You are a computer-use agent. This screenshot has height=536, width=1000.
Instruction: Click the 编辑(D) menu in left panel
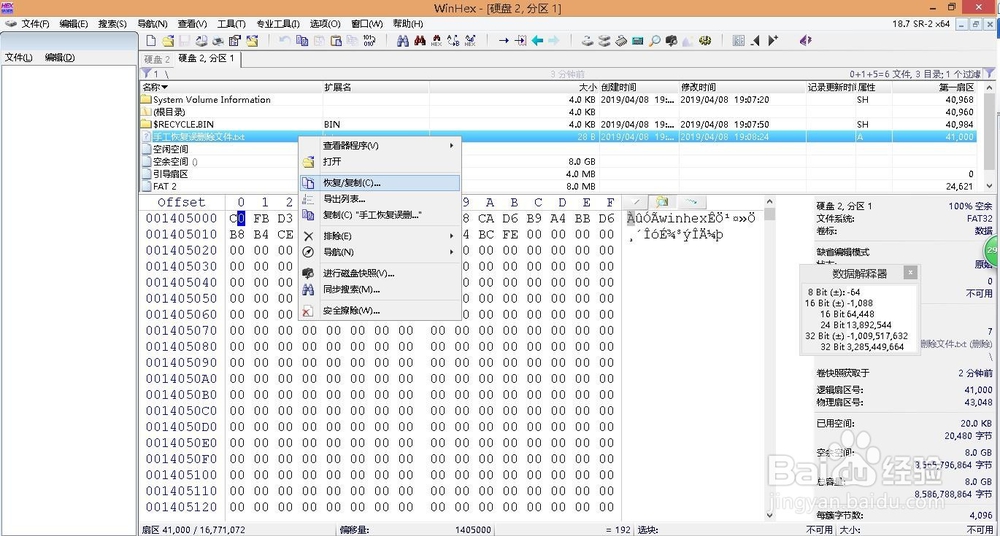(60, 57)
